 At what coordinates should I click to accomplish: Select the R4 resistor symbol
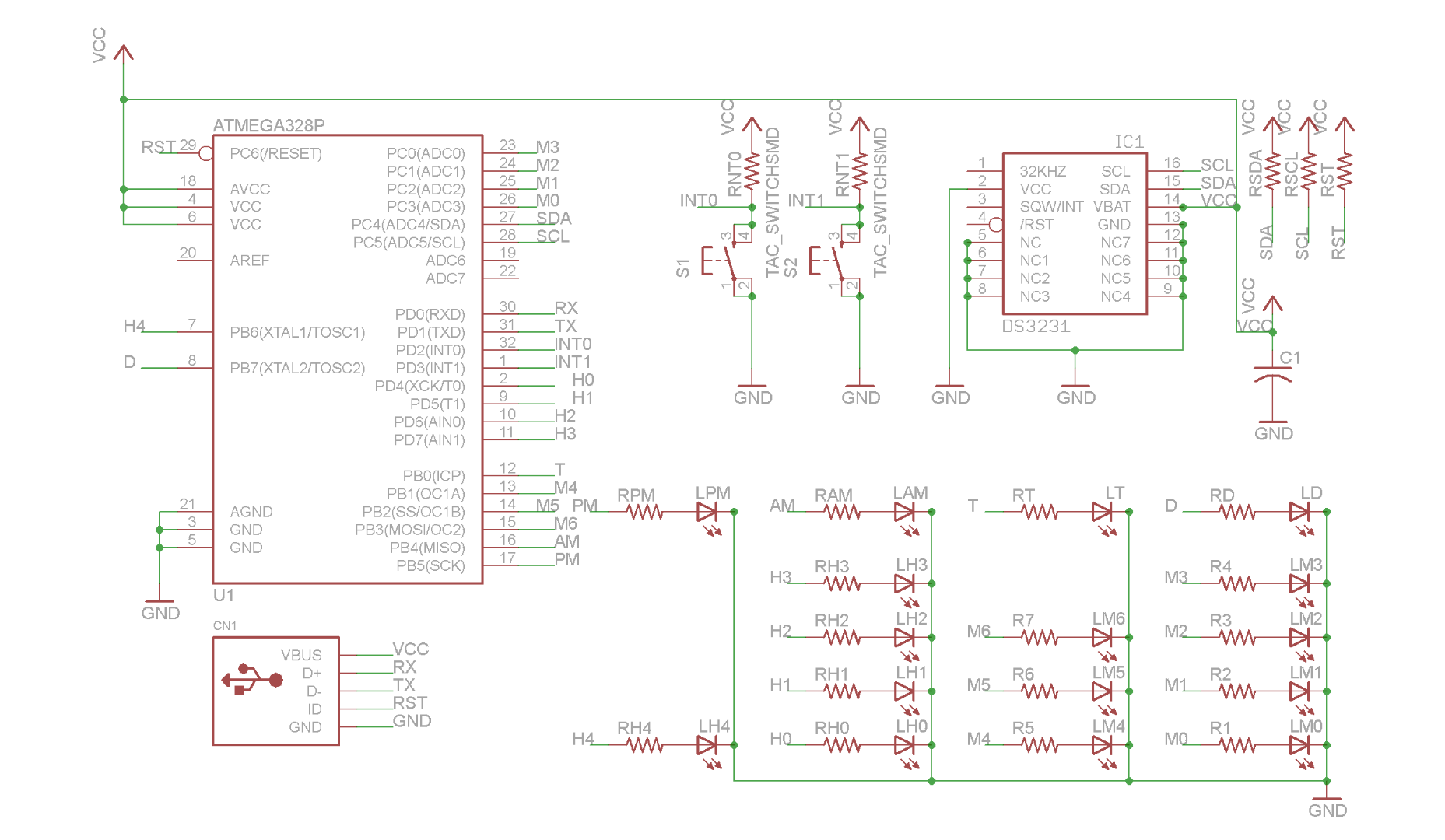(1238, 583)
